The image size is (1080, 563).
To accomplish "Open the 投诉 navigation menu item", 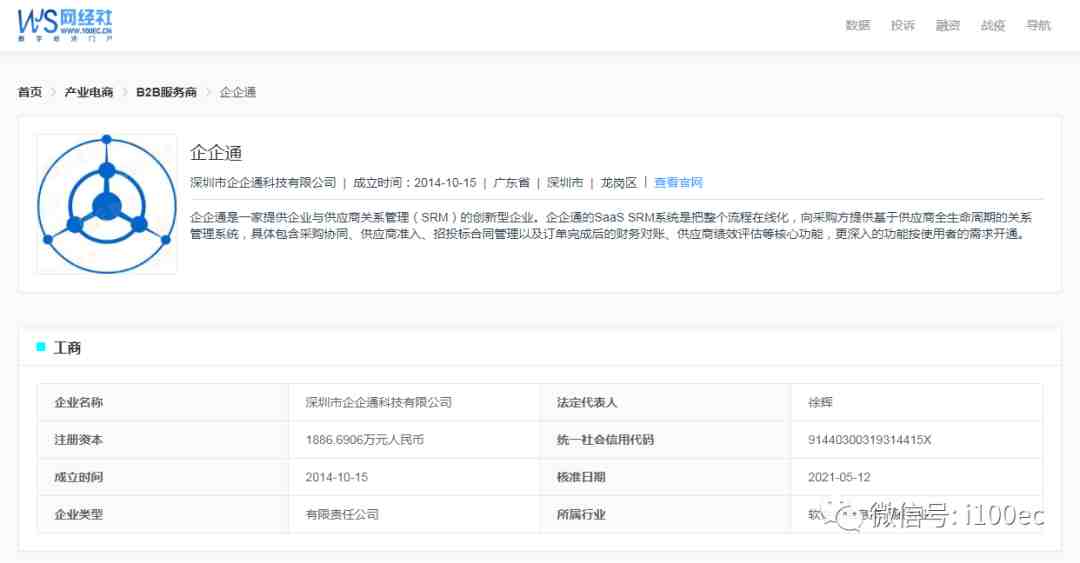I will [902, 25].
